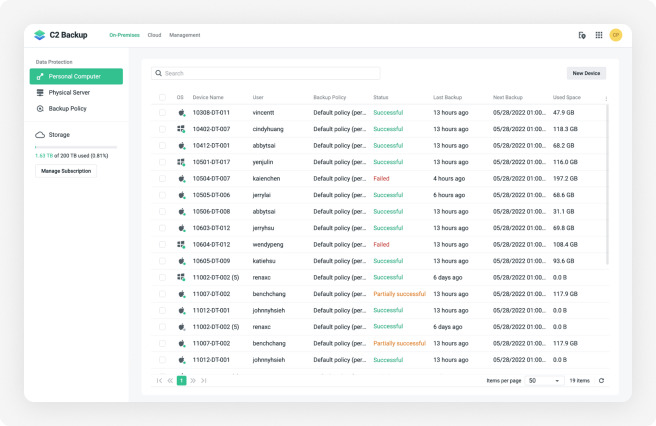656x426 pixels.
Task: Click the New Device button
Action: 585,73
